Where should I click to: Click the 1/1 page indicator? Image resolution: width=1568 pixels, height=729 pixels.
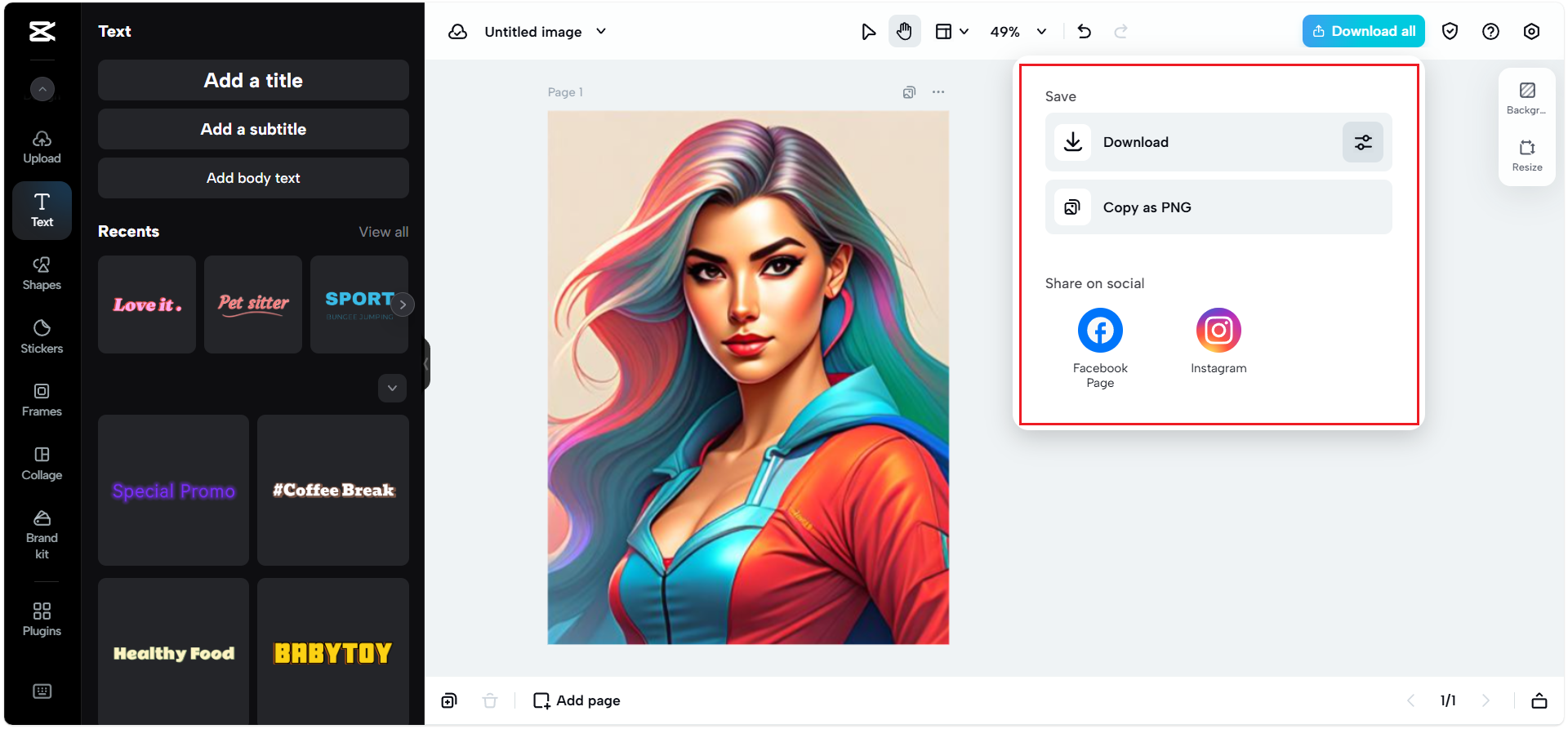(x=1448, y=700)
